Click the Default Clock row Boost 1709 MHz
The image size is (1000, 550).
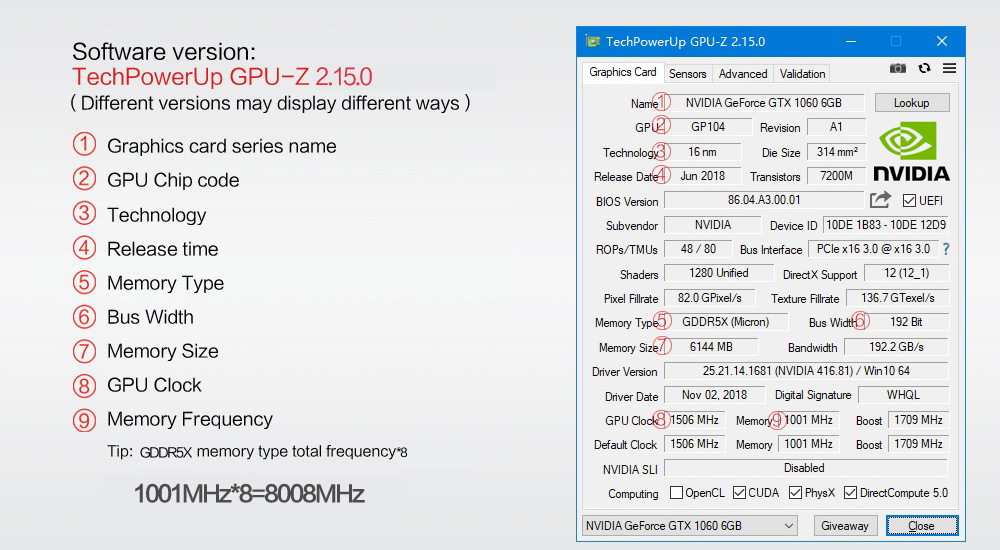pos(918,444)
